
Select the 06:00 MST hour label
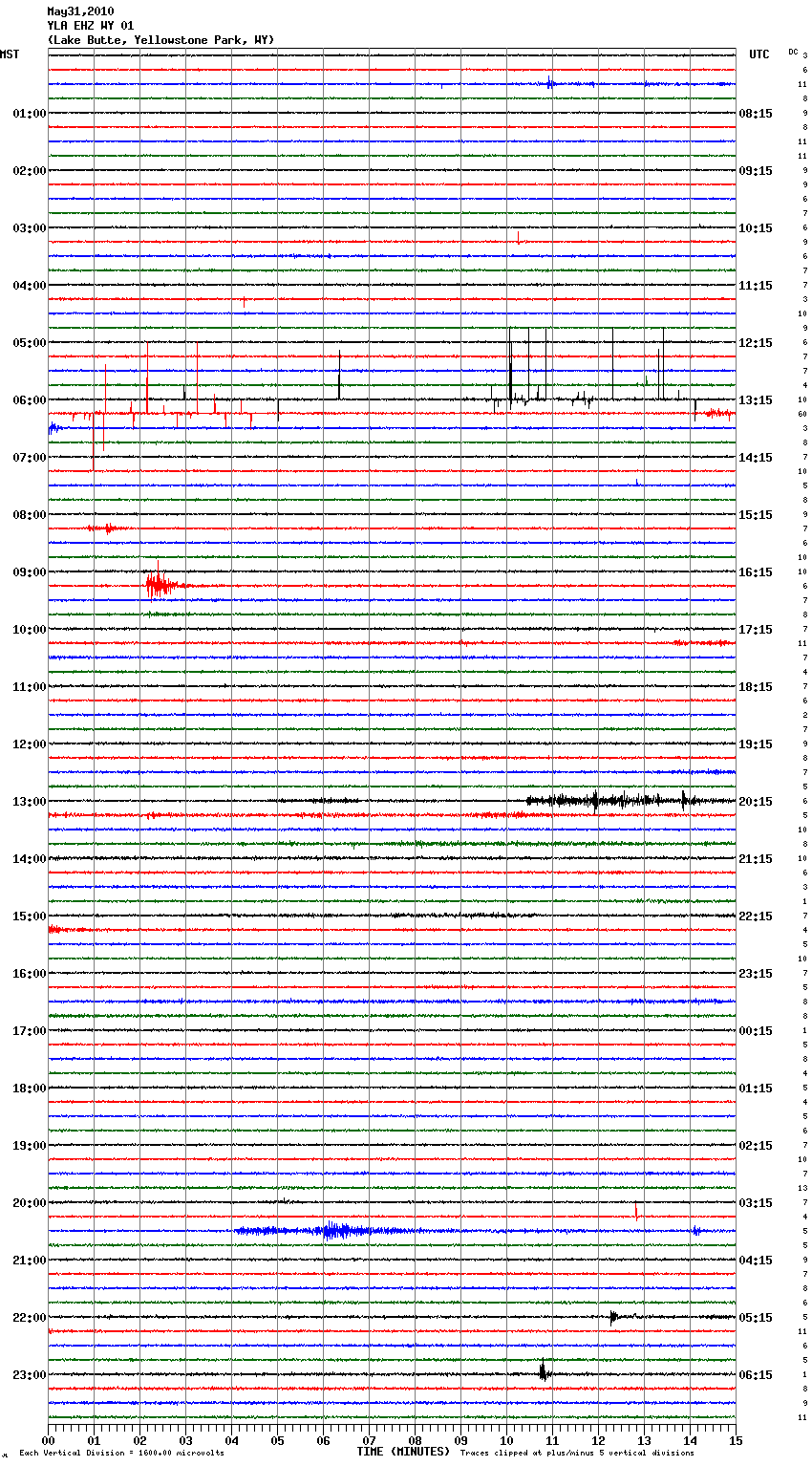click(x=30, y=400)
